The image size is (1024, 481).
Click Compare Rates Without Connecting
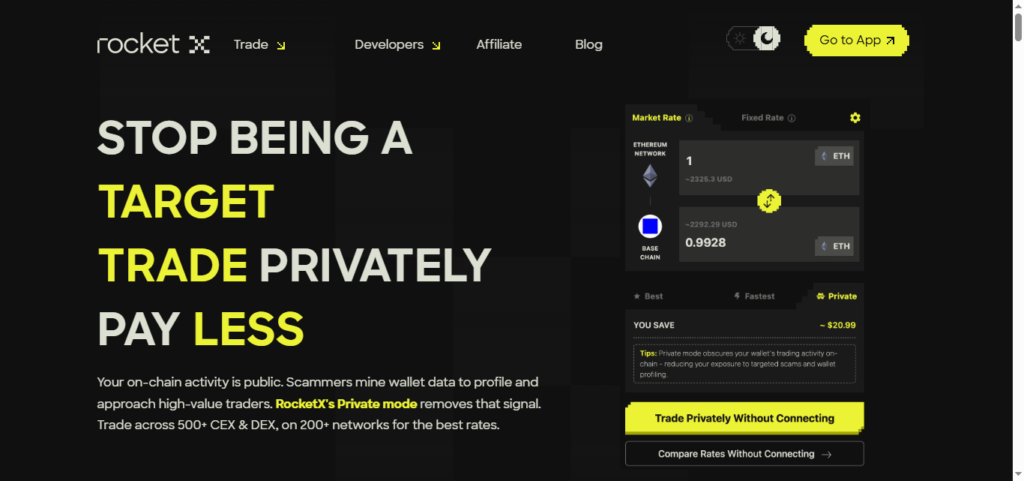coord(744,454)
